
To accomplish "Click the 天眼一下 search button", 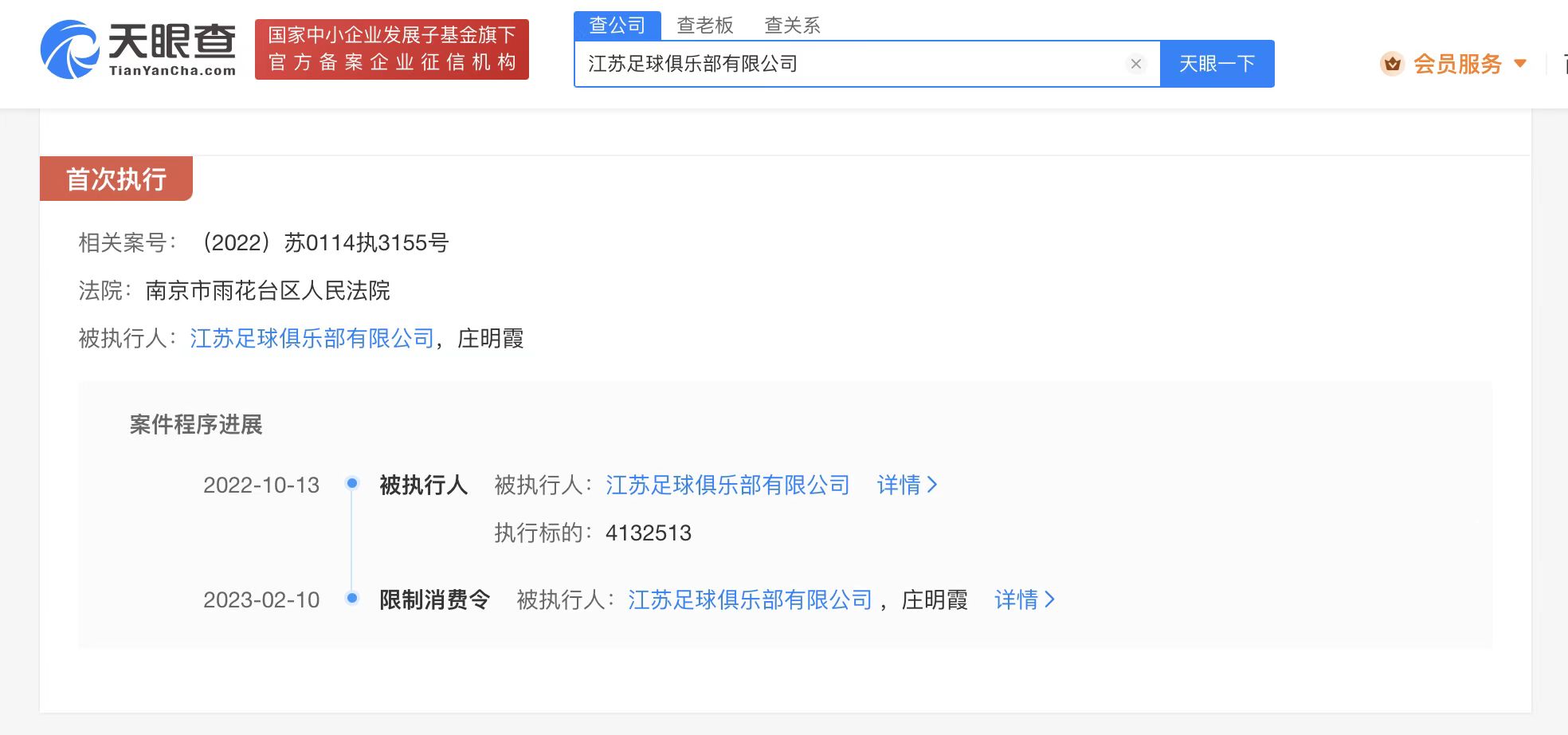I will 1217,64.
